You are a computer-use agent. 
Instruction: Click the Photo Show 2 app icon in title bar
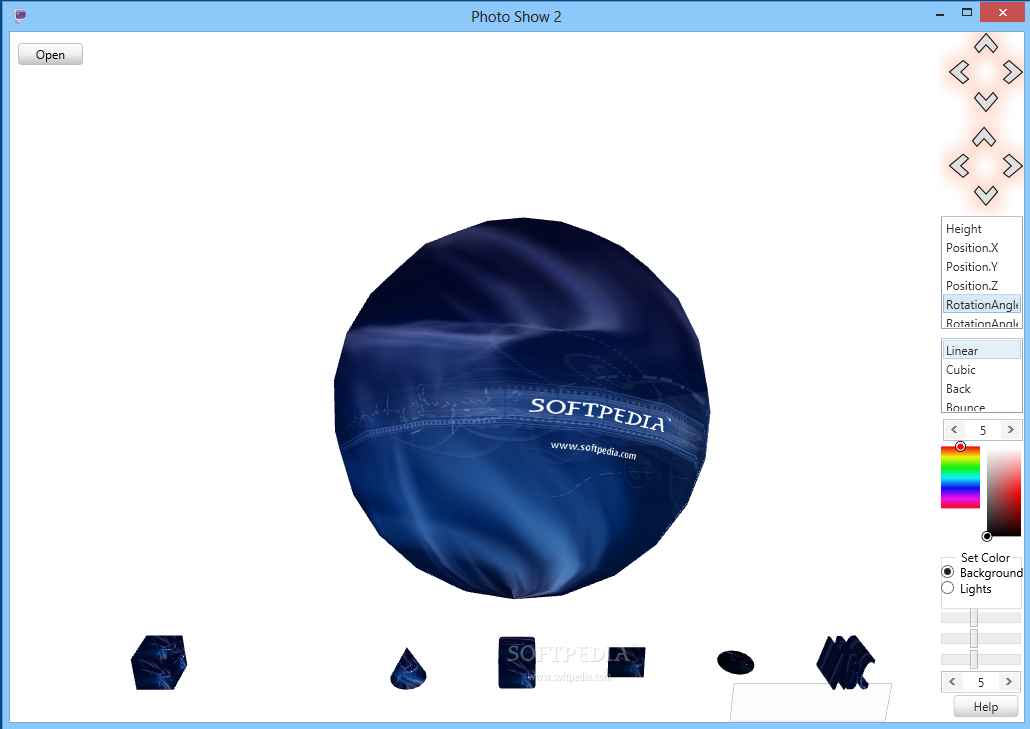point(20,16)
